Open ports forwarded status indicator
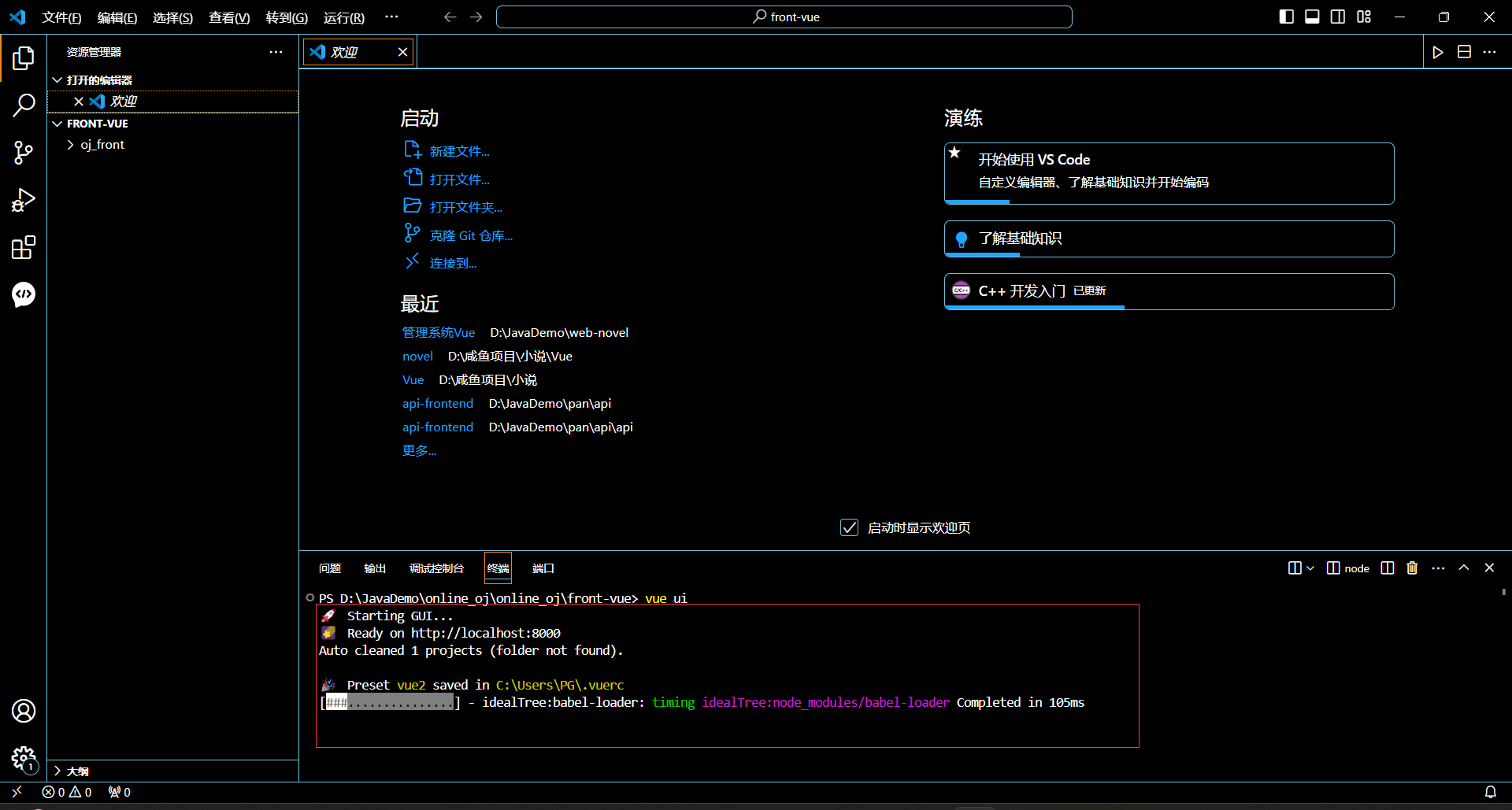Screen dimensions: 1512x810 120,792
